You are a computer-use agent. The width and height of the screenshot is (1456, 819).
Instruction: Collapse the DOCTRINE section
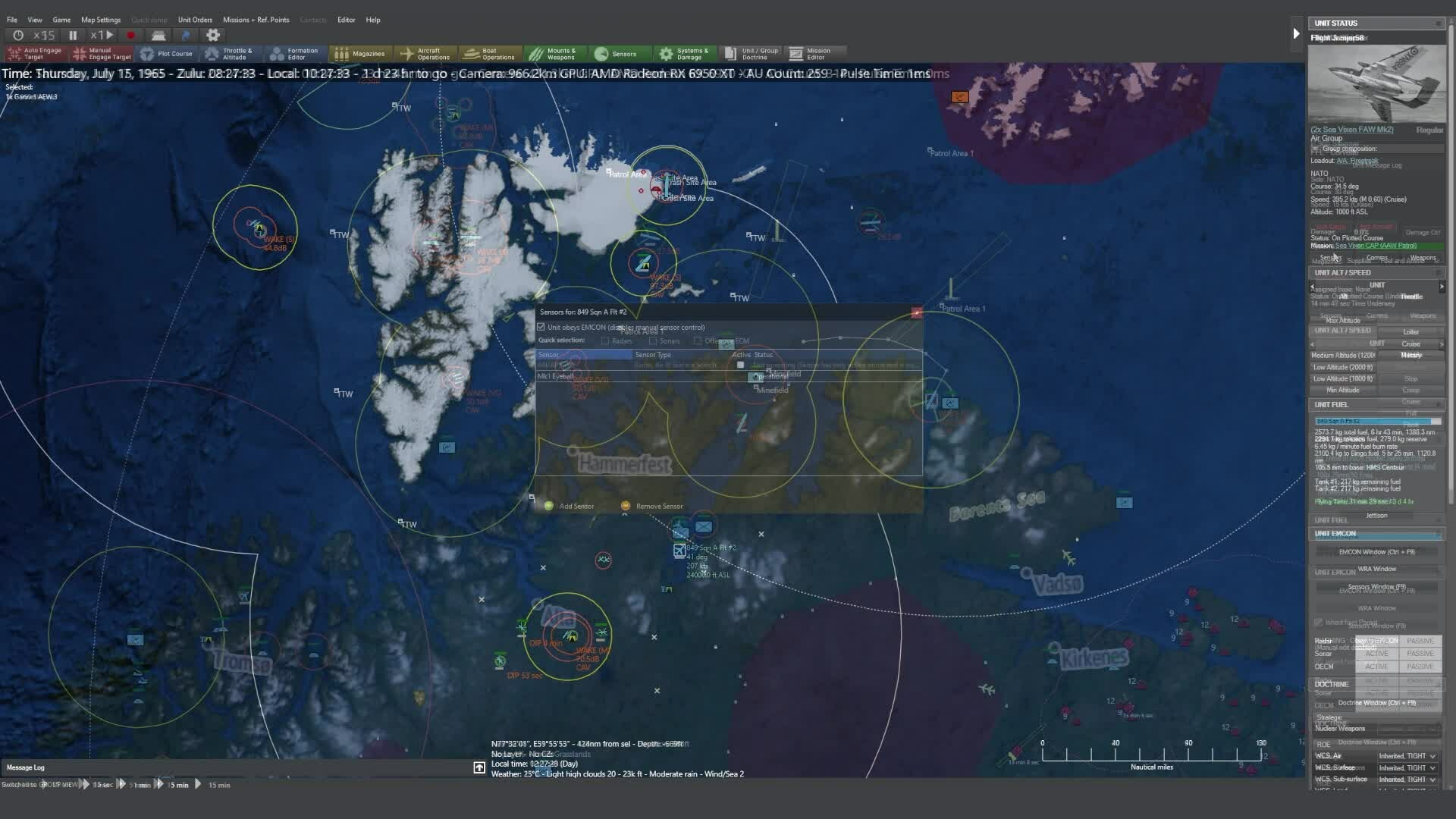point(1438,684)
